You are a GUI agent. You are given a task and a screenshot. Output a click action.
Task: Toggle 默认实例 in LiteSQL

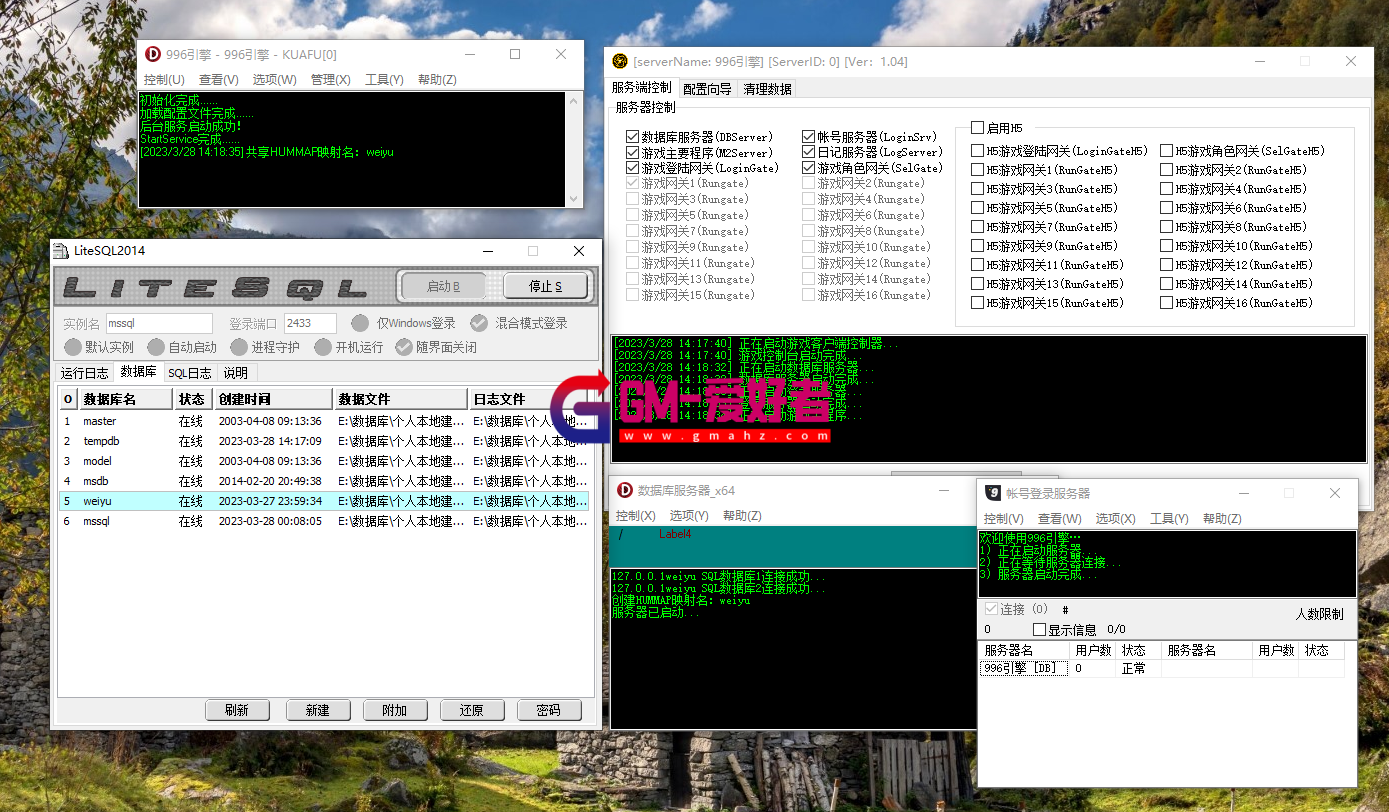click(73, 347)
